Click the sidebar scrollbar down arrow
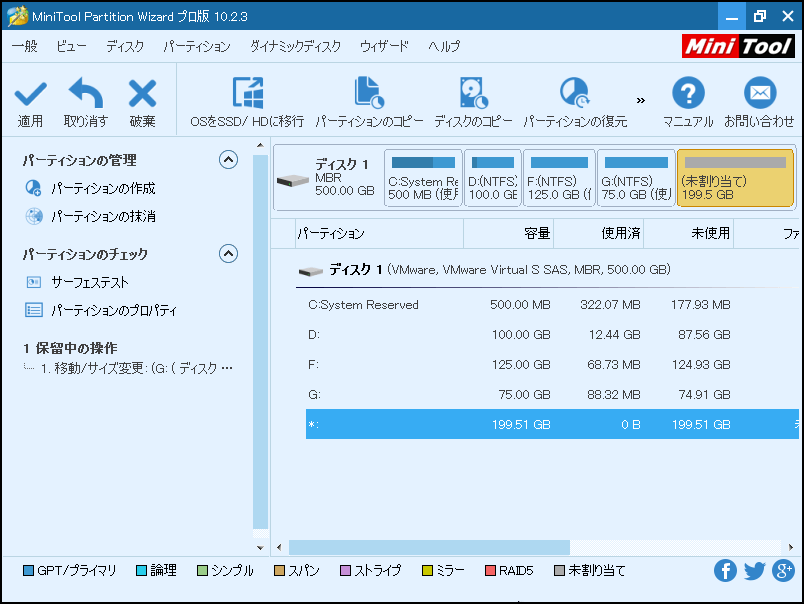Screen dimensions: 804x604 (x=260, y=548)
